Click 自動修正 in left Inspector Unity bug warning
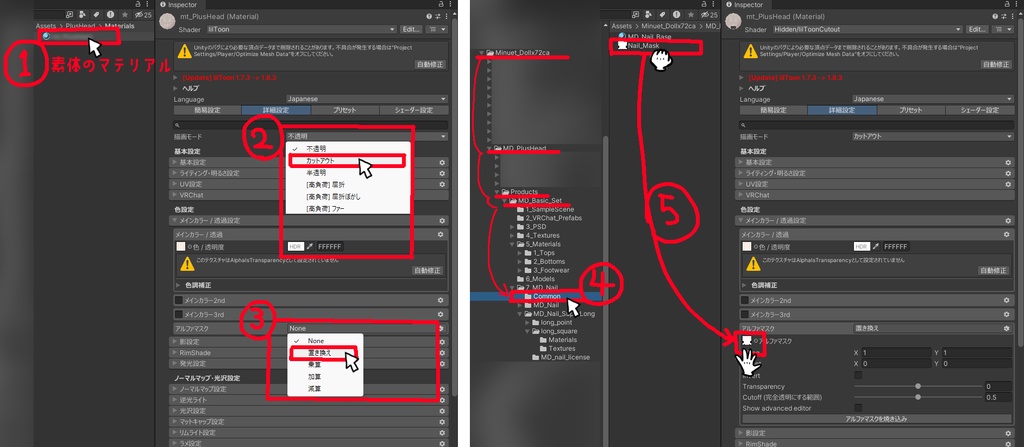Screen dimensions: 1024x447 pos(431,65)
